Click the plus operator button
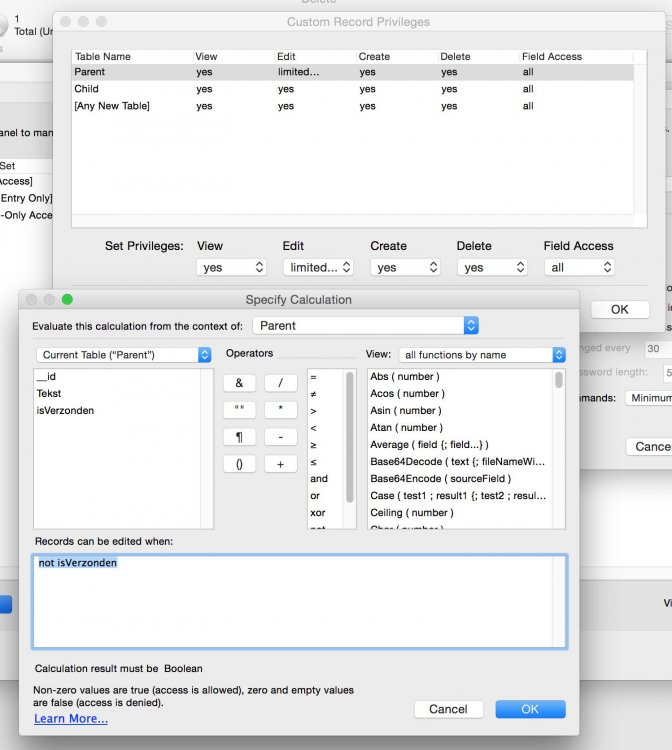Screen dimensions: 672x750 [280, 464]
